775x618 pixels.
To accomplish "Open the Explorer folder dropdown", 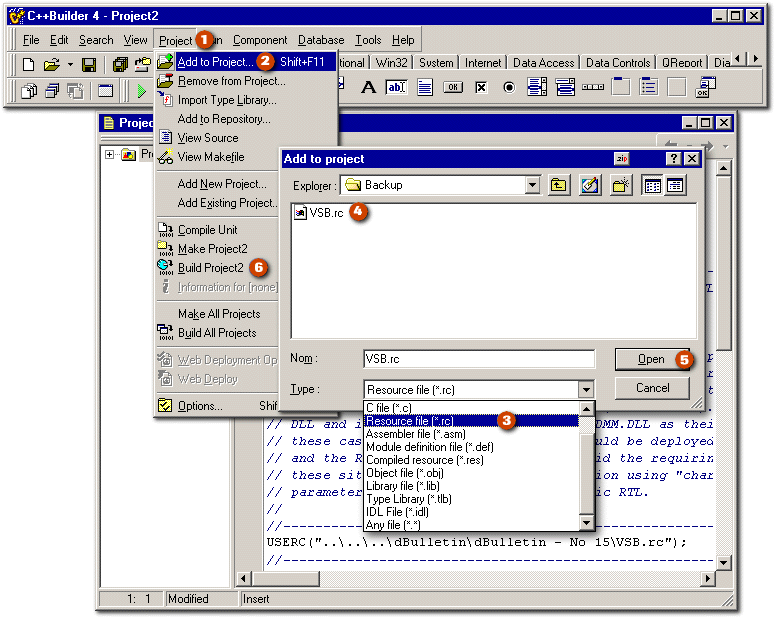I will coord(532,185).
